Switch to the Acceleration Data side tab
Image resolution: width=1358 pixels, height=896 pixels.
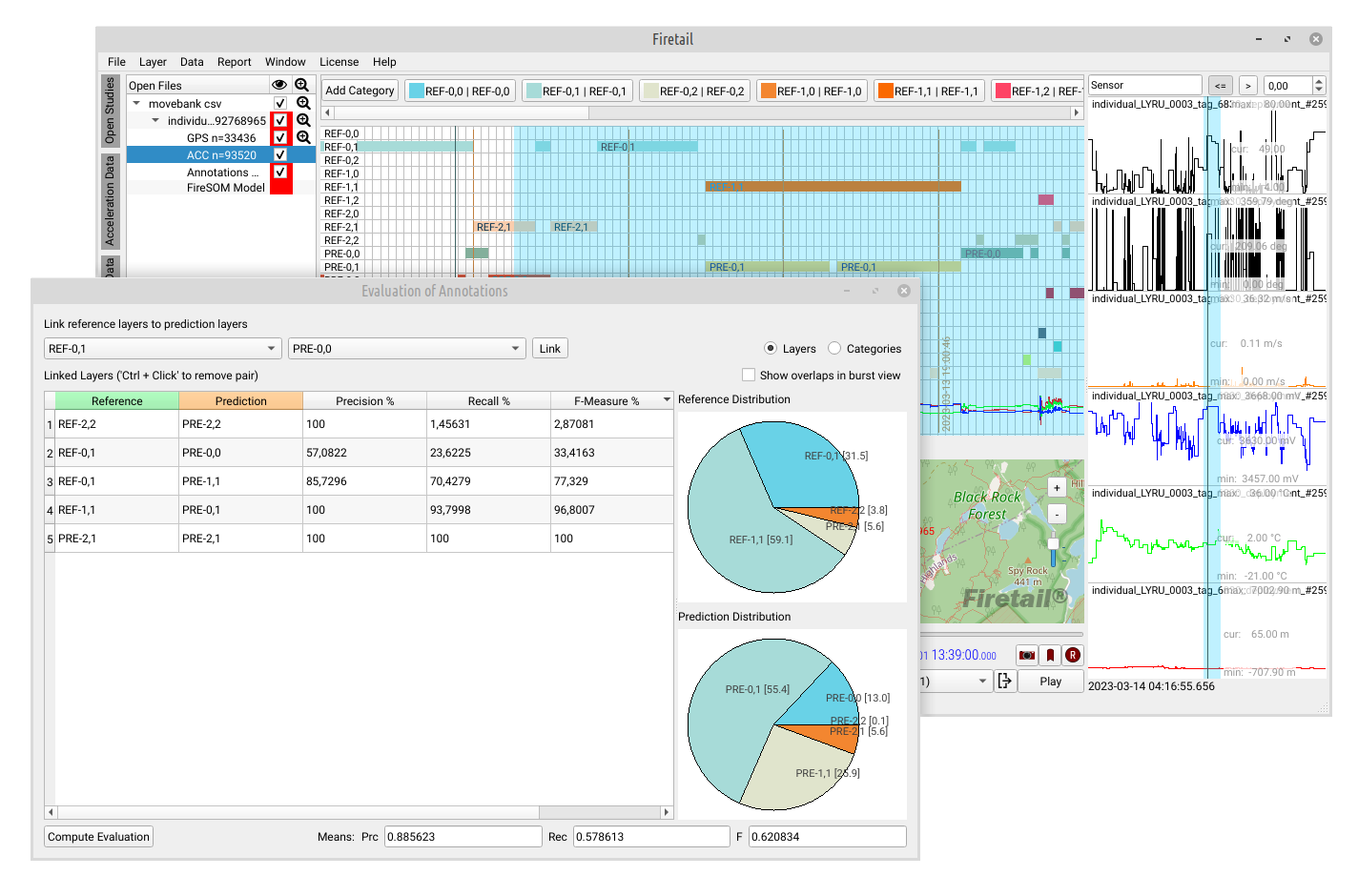tap(110, 201)
